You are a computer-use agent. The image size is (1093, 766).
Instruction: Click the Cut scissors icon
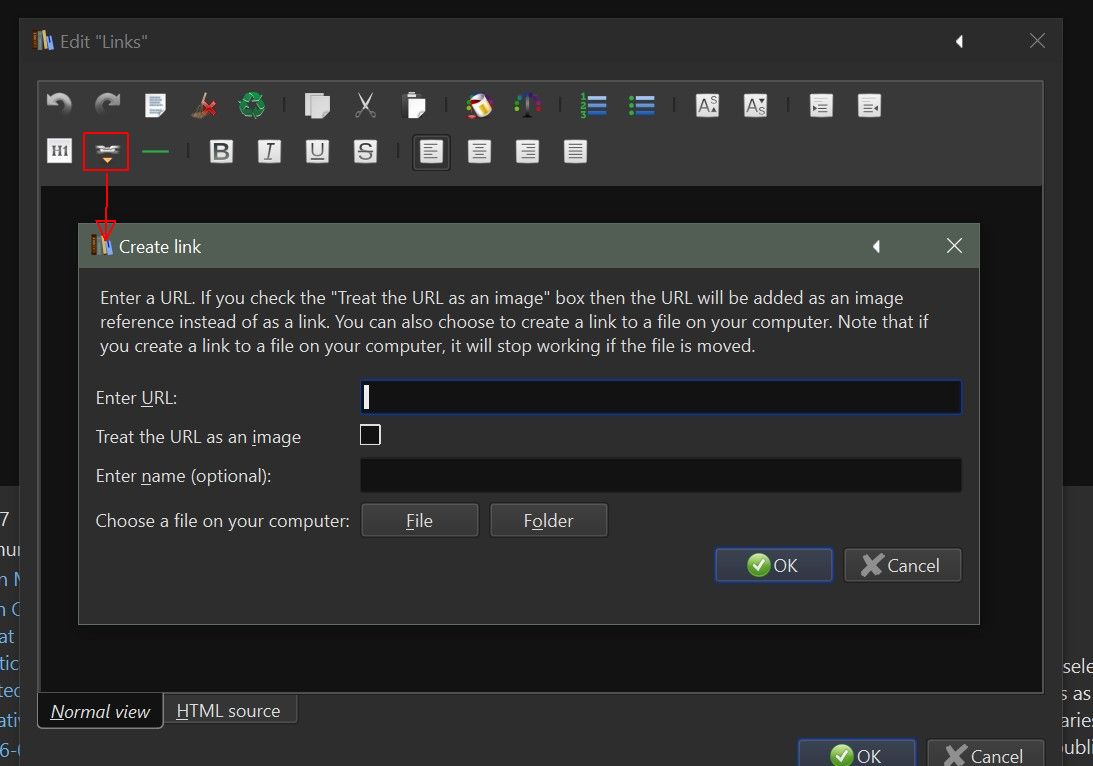[365, 105]
